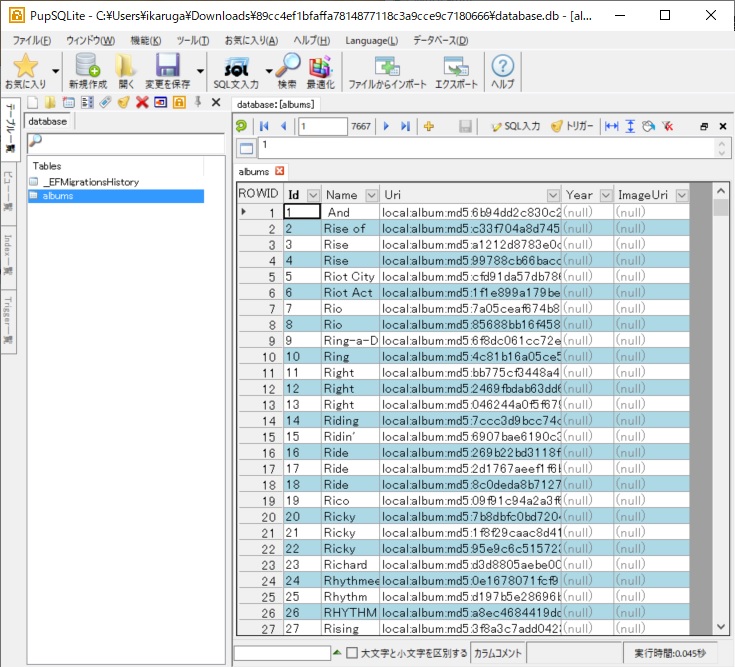Open the 機能(K) menu

(x=146, y=41)
